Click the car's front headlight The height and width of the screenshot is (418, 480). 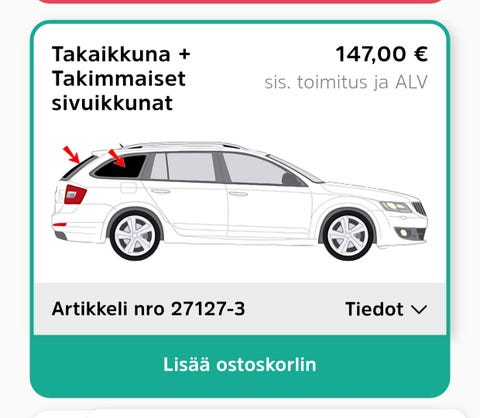point(396,207)
